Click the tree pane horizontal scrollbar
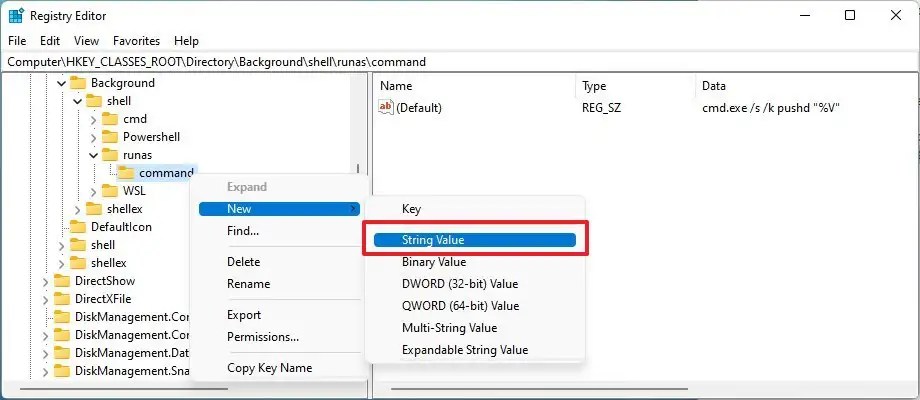The height and width of the screenshot is (400, 920). pyautogui.click(x=124, y=389)
